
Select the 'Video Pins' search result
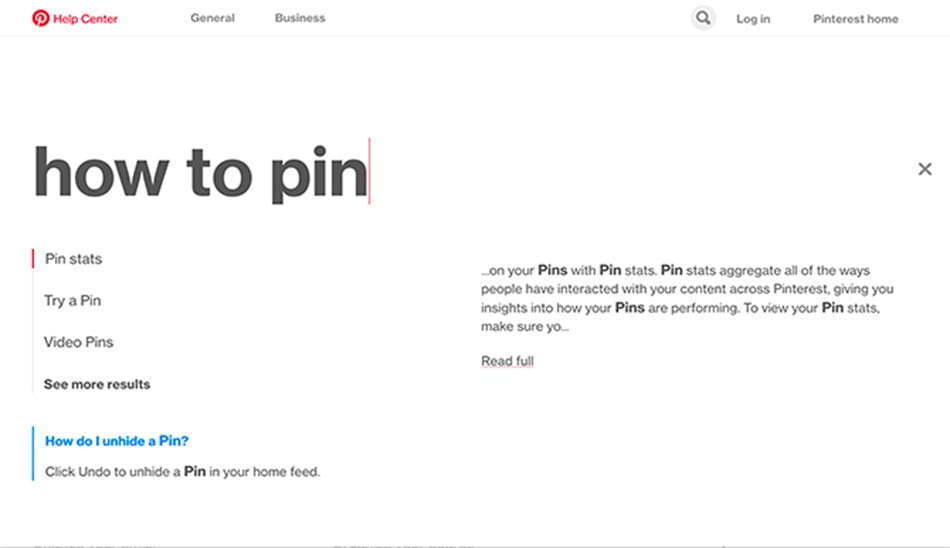pyautogui.click(x=79, y=342)
